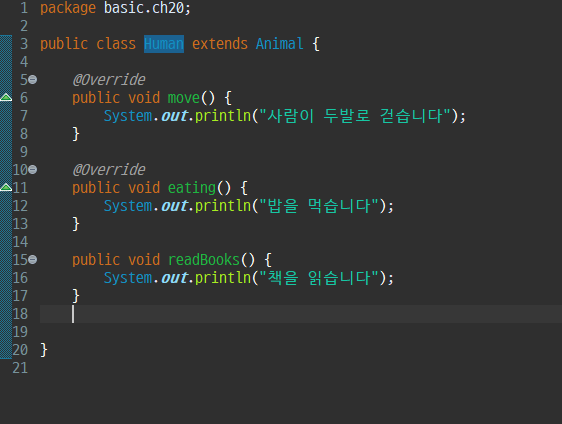562x424 pixels.
Task: Click the readBooks method name
Action: click(x=204, y=260)
